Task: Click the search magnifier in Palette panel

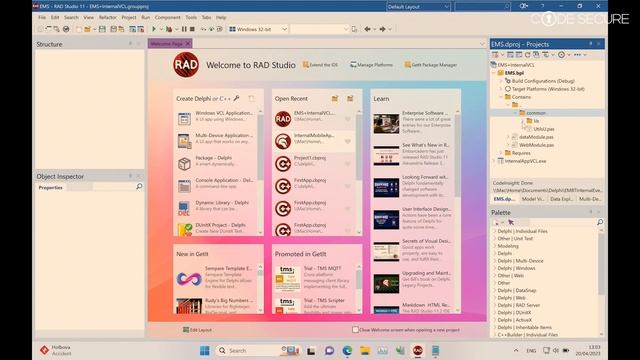Action: (600, 222)
